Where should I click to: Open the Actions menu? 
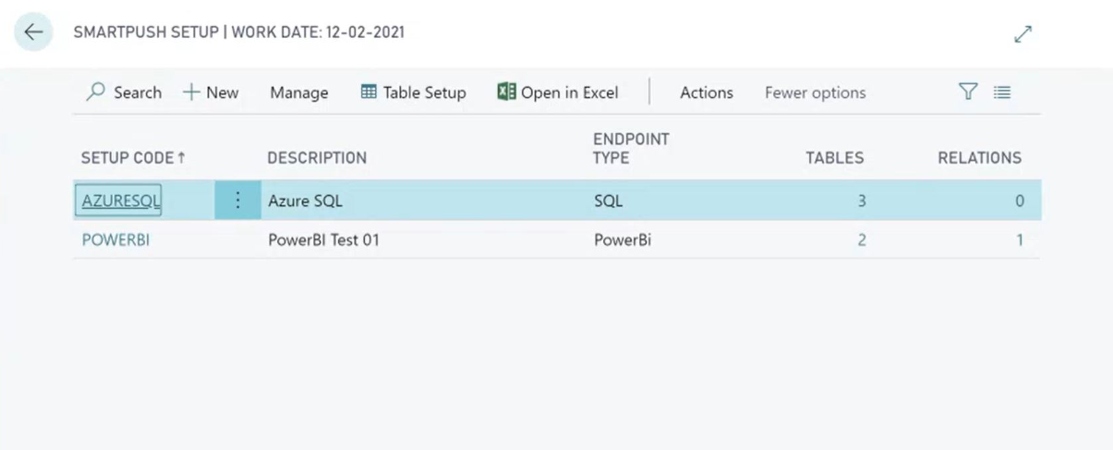click(706, 92)
